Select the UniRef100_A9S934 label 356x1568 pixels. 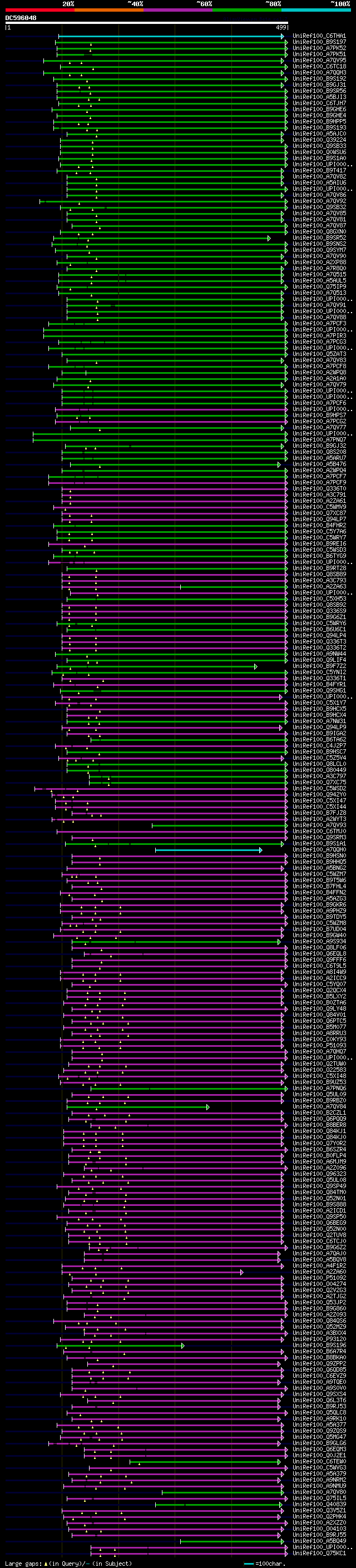319,941
